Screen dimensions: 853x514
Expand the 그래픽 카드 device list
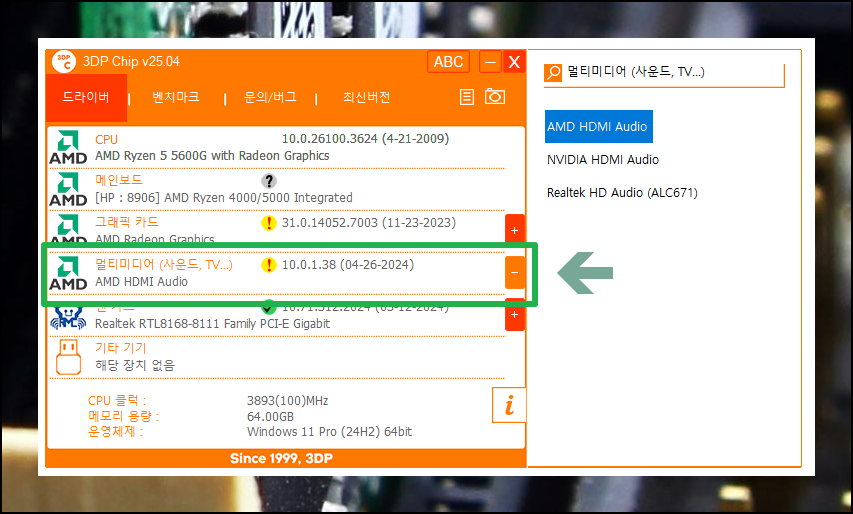pos(515,231)
